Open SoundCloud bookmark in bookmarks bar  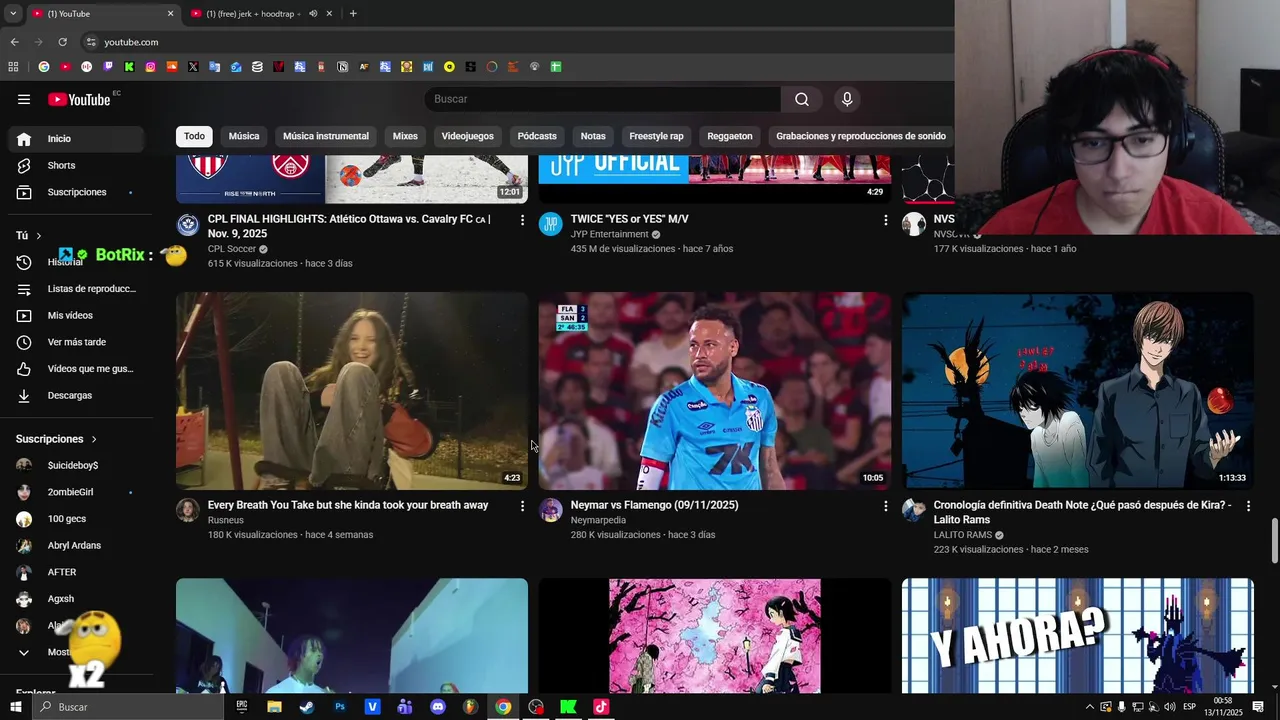[x=172, y=67]
